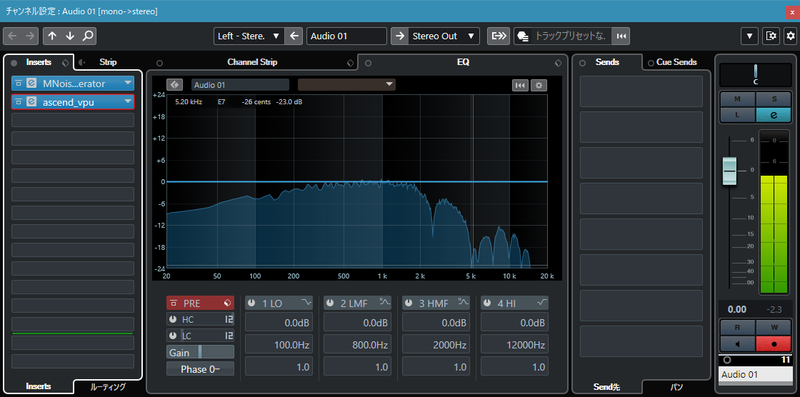Image resolution: width=800 pixels, height=397 pixels.
Task: Click the output routing right arrow icon
Action: pos(400,36)
